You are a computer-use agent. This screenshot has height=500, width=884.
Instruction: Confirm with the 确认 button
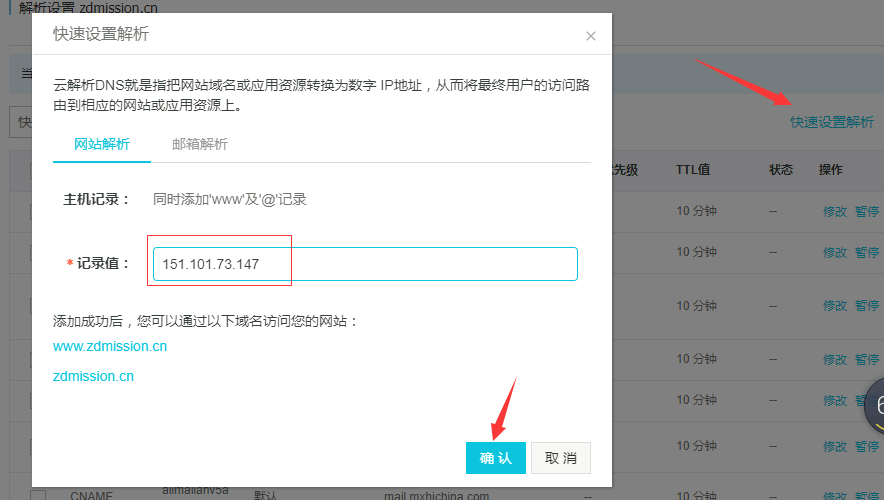(x=496, y=458)
